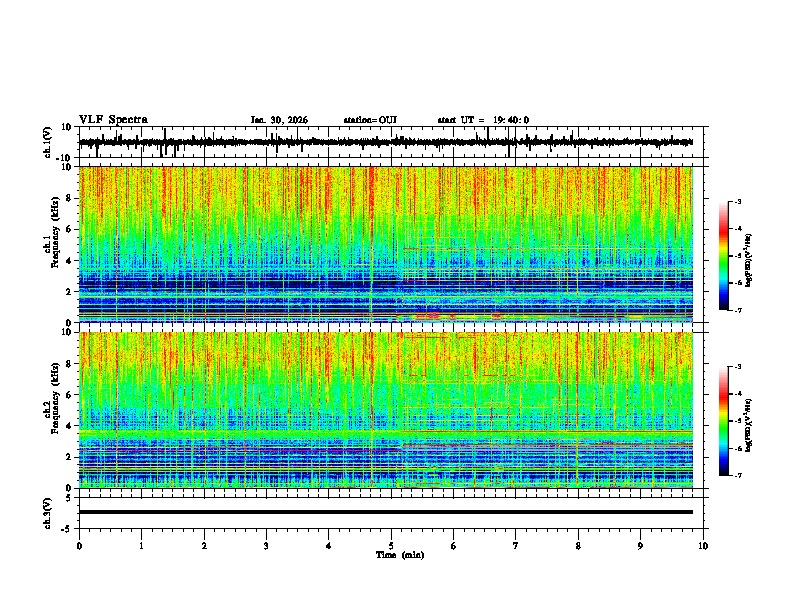Click time axis tick label "3"
Viewport: 792px width, 612px height.
(266, 546)
